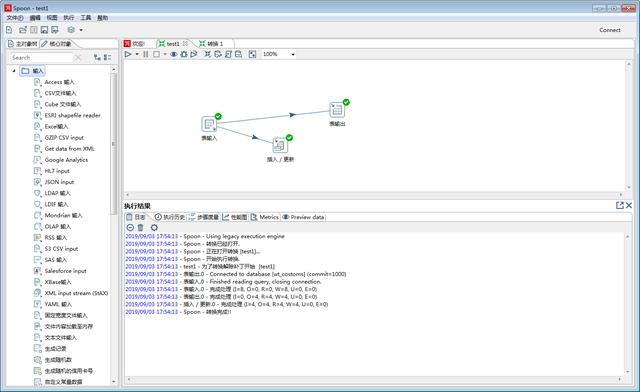Click the show error lines icon in log toolbar
This screenshot has height=392, width=640.
[x=130, y=227]
